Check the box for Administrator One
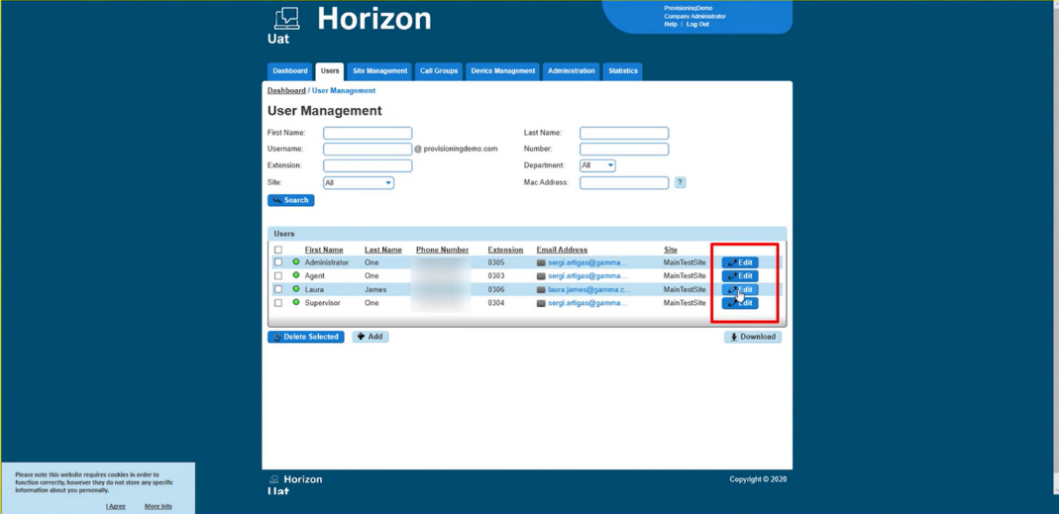The width and height of the screenshot is (1059, 514). (278, 263)
